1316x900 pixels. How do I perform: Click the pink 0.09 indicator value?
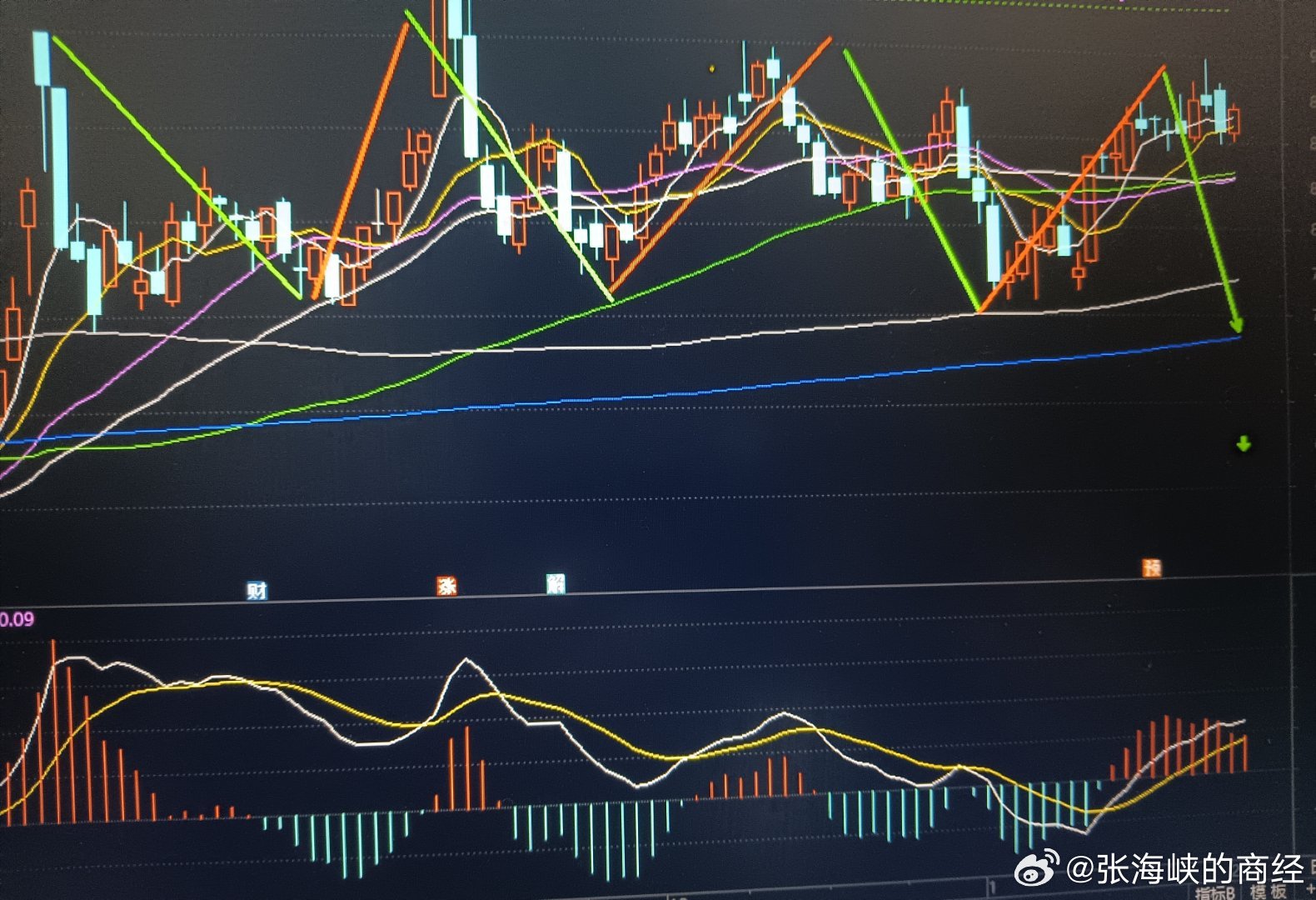pos(17,619)
